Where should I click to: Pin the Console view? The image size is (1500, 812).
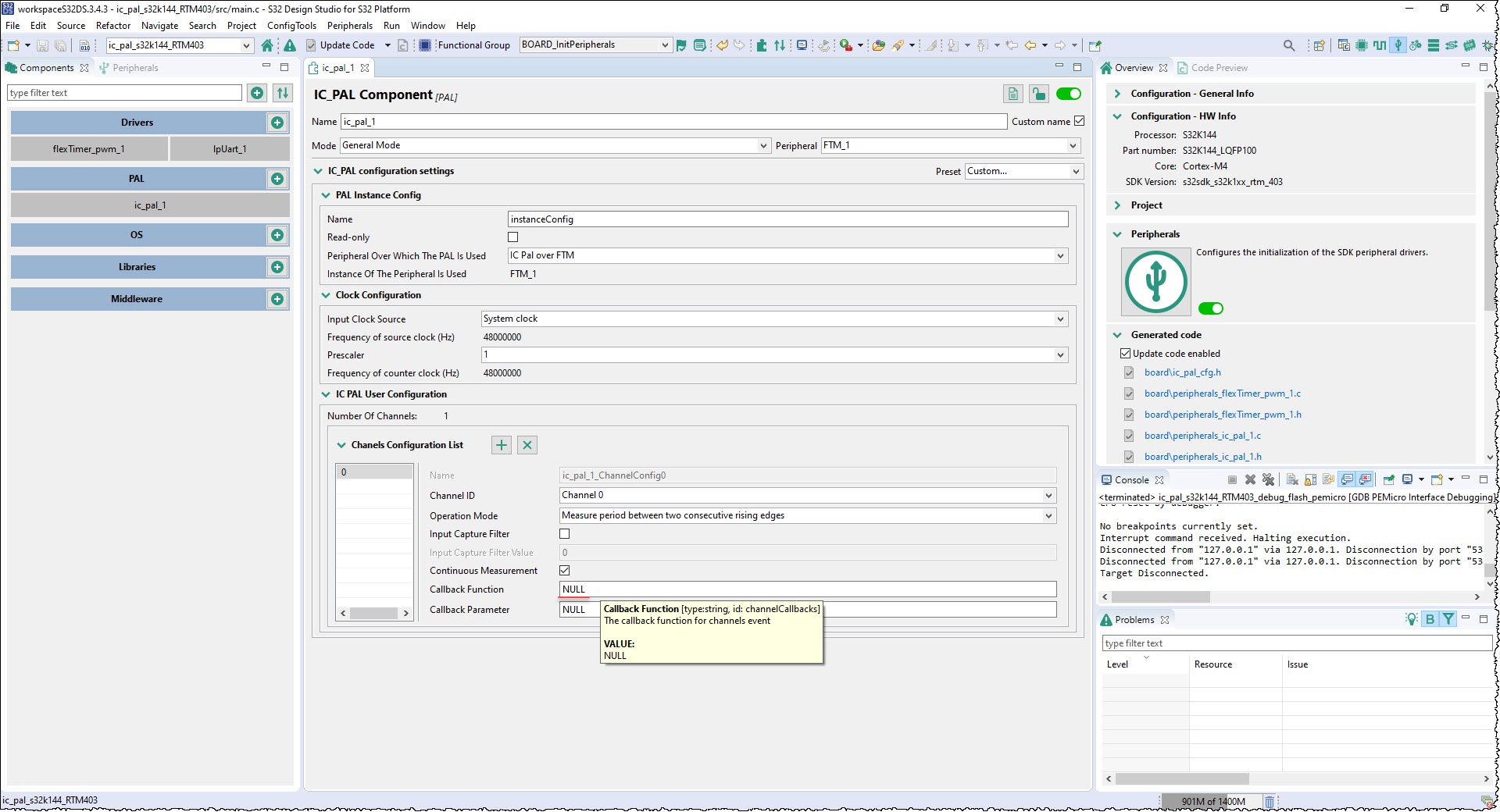[x=1388, y=479]
